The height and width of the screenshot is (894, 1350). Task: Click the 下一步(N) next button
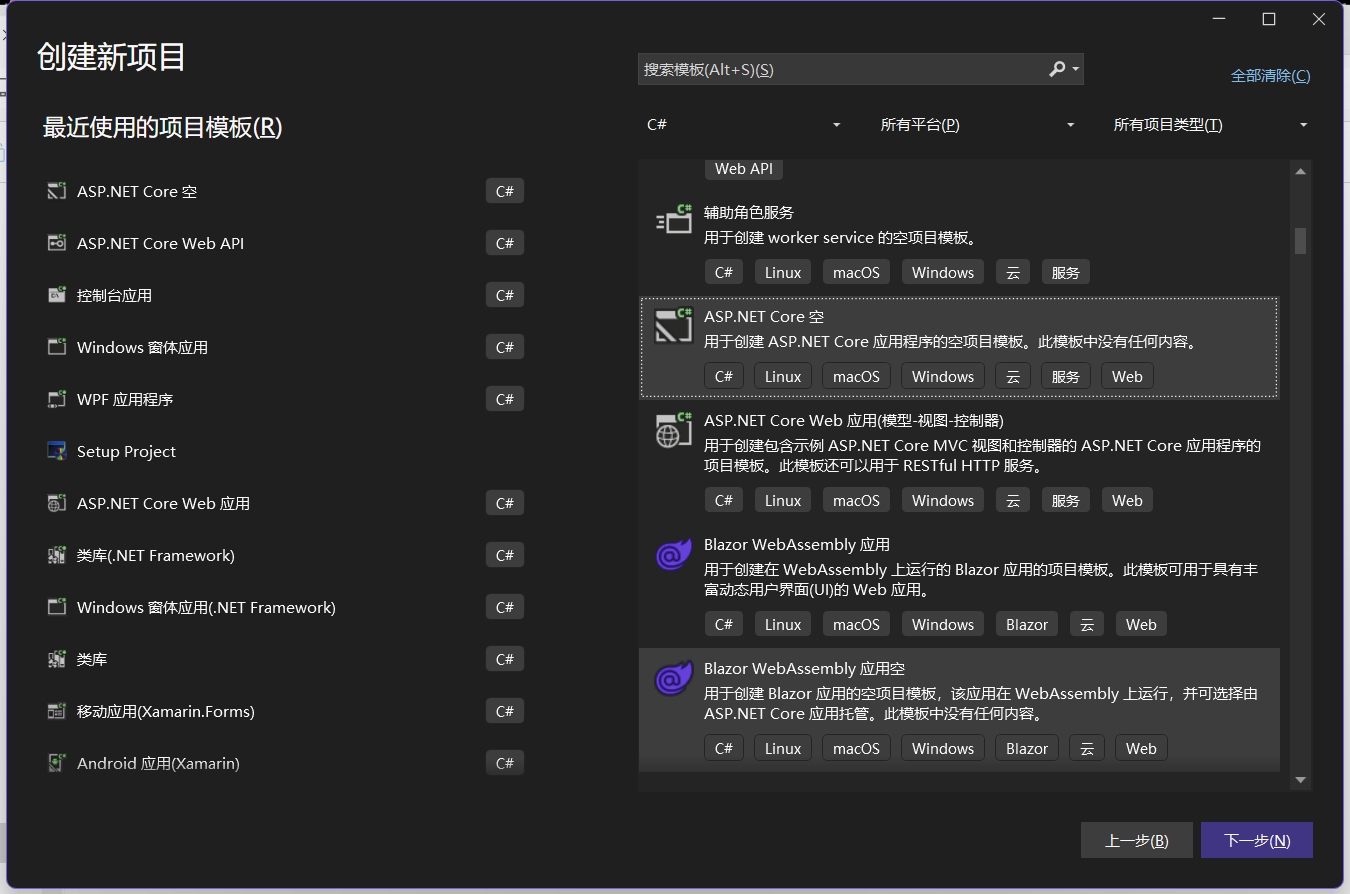point(1257,840)
